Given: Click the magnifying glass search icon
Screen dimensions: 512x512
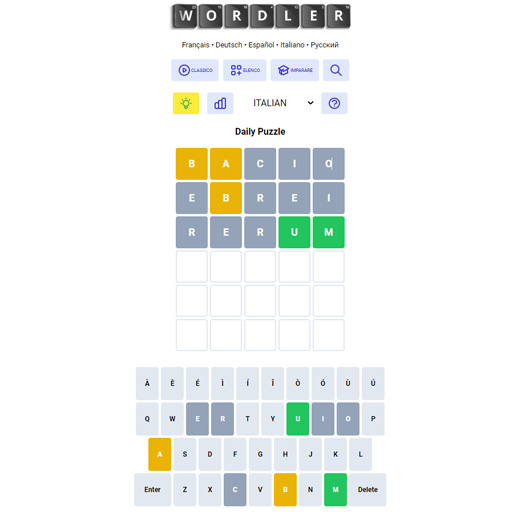Looking at the screenshot, I should pyautogui.click(x=336, y=70).
